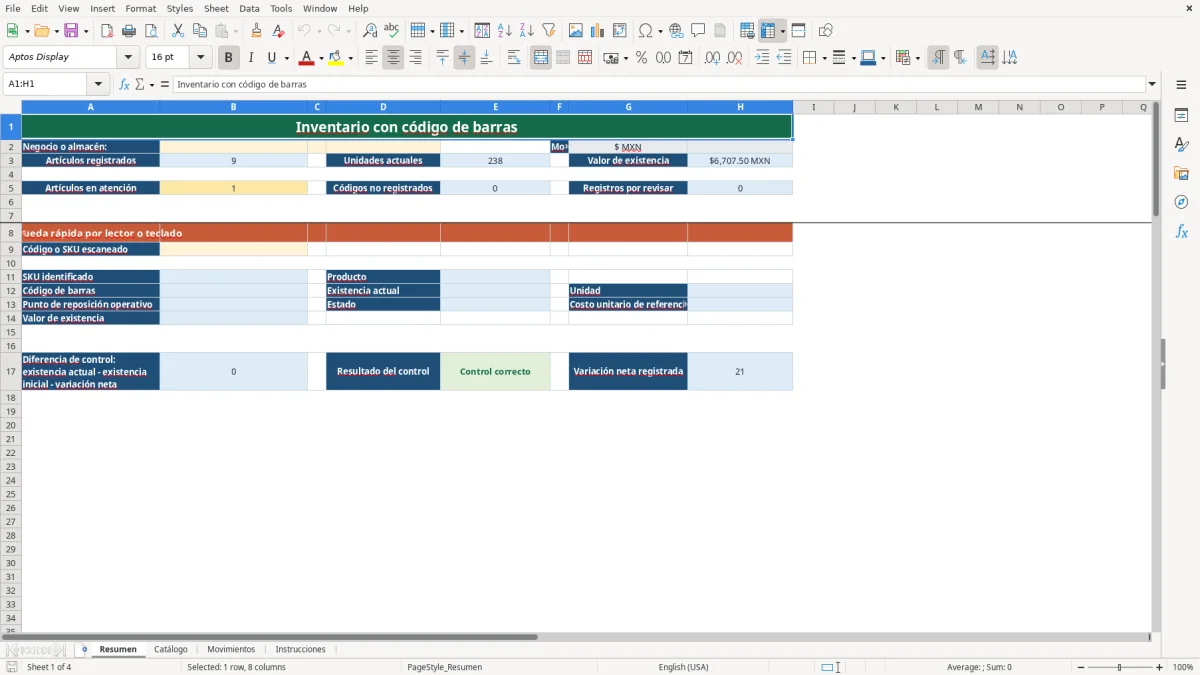
Task: Click the zoom out minus button
Action: coord(1082,667)
